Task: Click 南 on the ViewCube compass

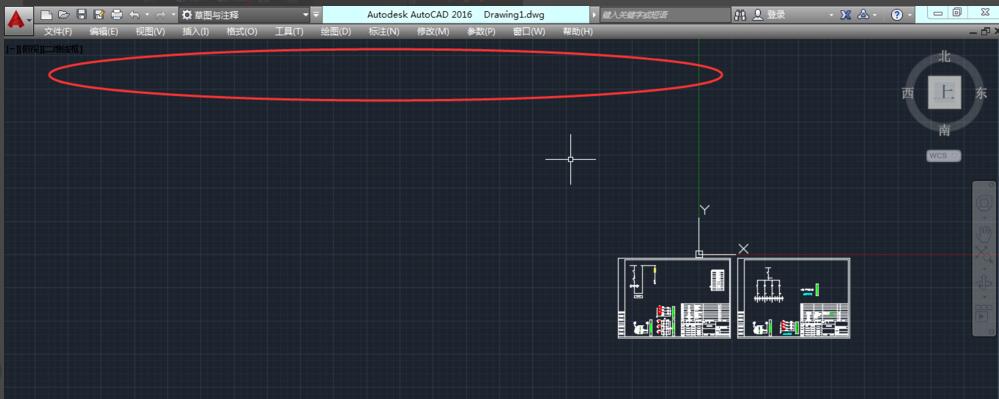Action: point(944,131)
